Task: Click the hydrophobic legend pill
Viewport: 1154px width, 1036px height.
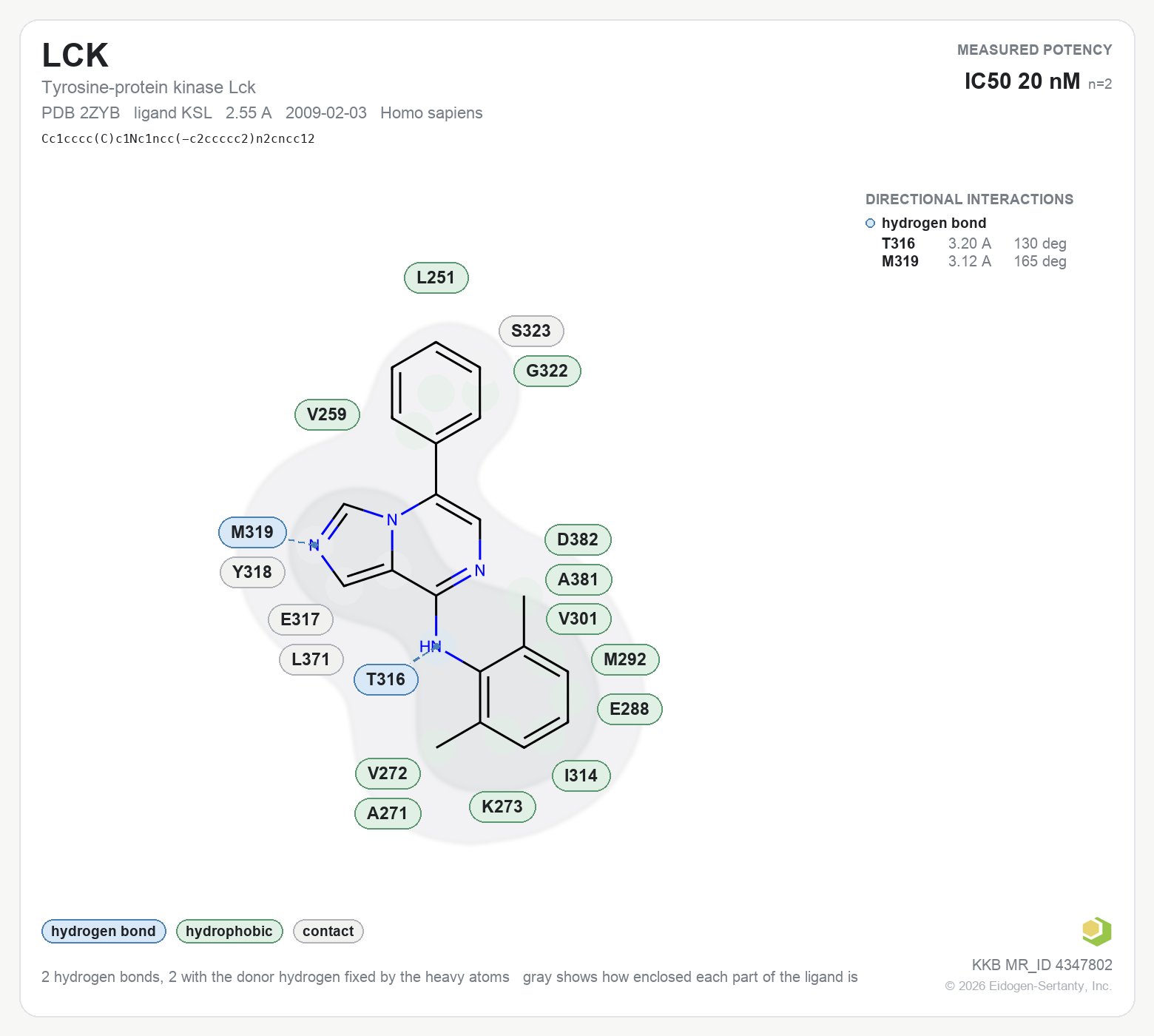Action: click(229, 931)
